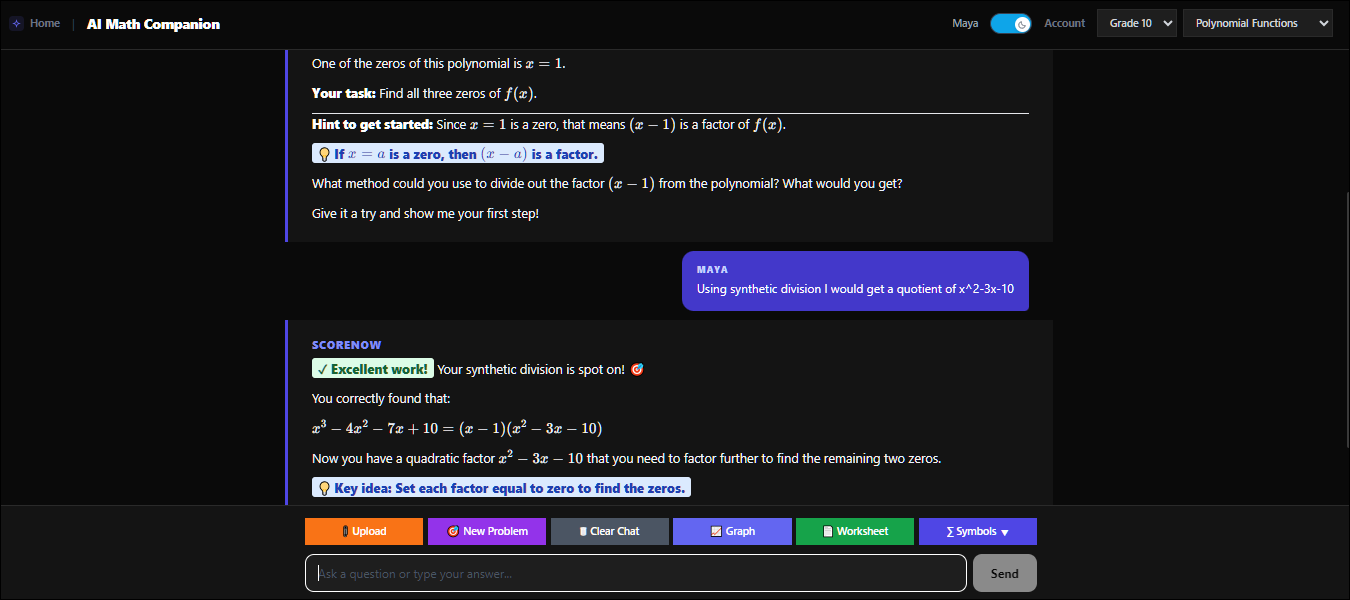1350x600 pixels.
Task: Click the Account label
Action: pyautogui.click(x=1064, y=23)
